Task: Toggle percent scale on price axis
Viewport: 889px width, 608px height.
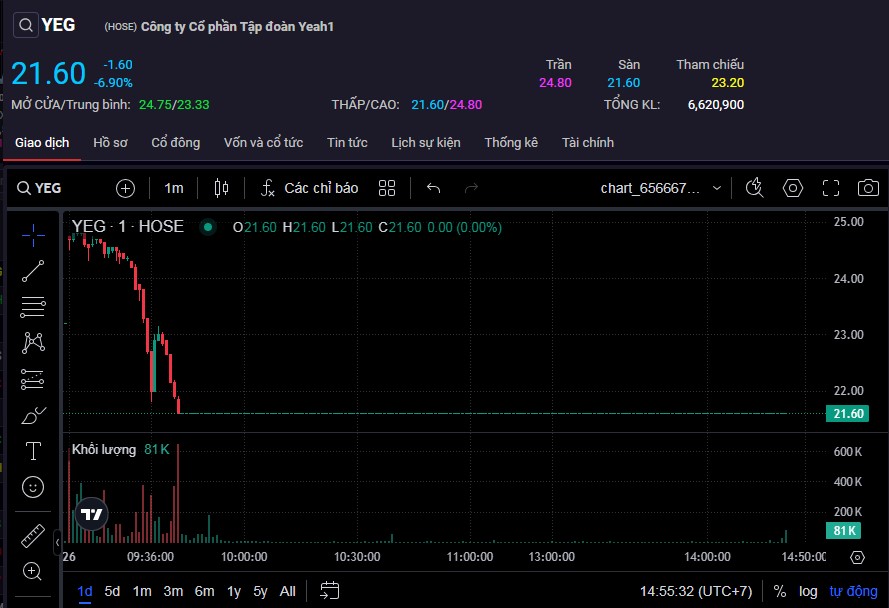Action: 779,591
